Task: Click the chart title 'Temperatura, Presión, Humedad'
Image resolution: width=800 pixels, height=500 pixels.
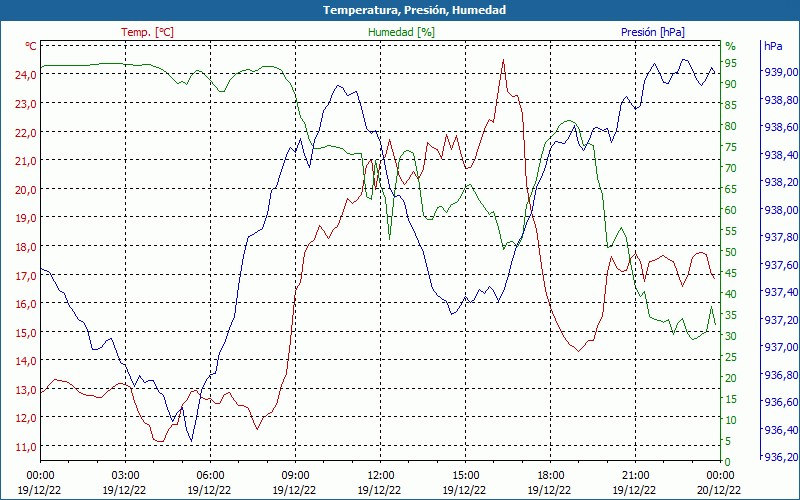Action: [x=414, y=10]
